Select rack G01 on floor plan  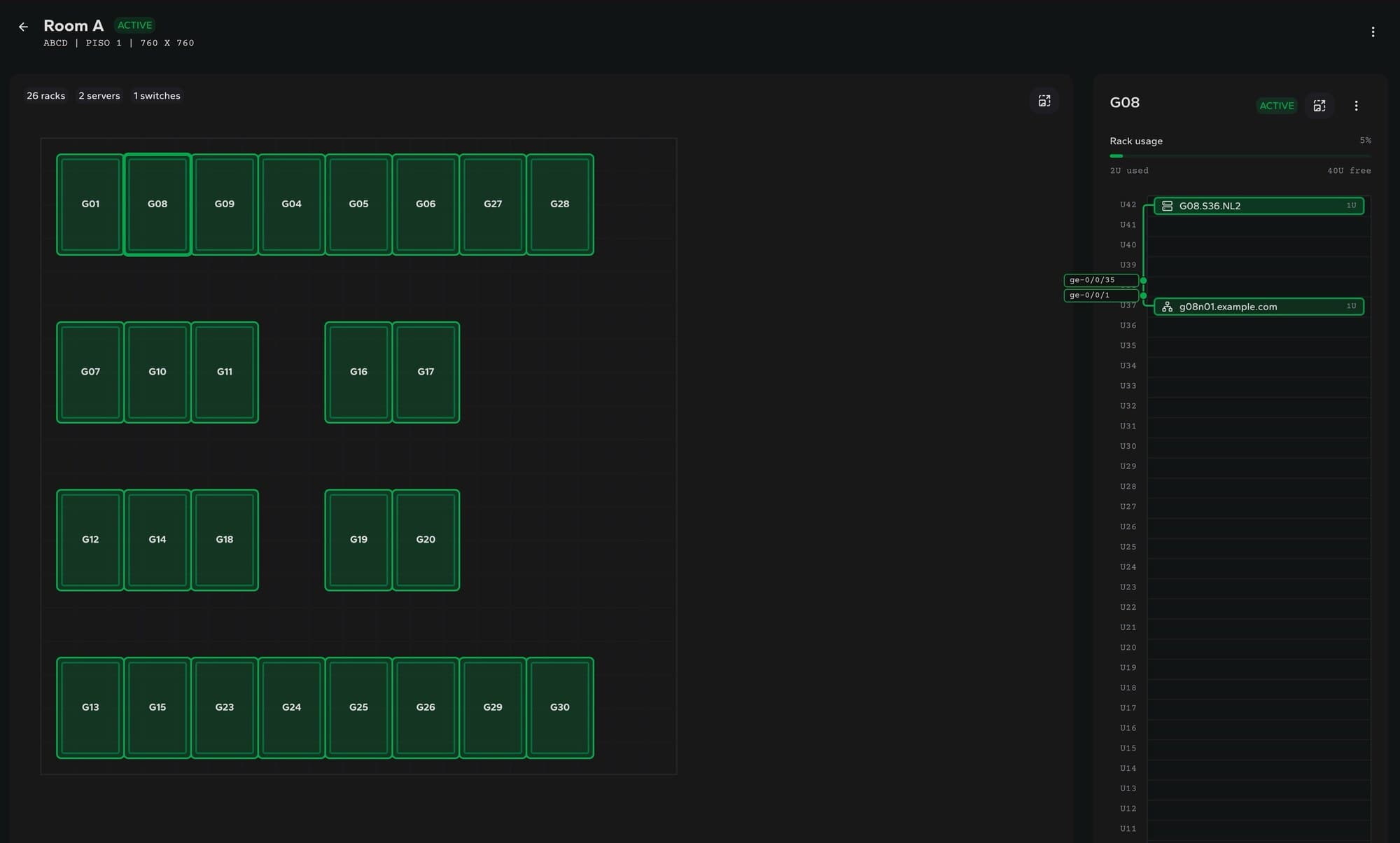pyautogui.click(x=90, y=204)
